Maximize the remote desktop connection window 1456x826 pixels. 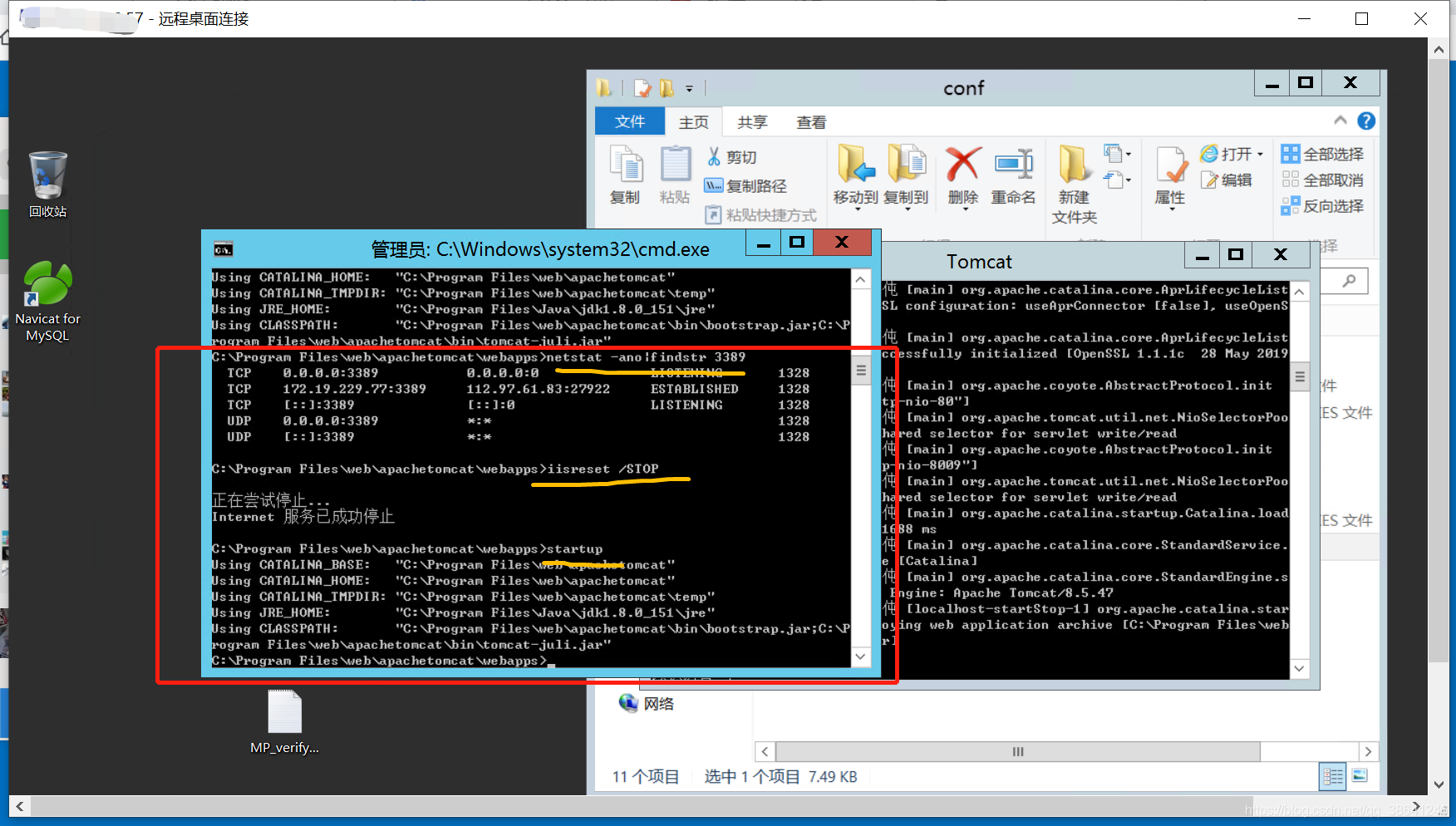[x=1361, y=18]
